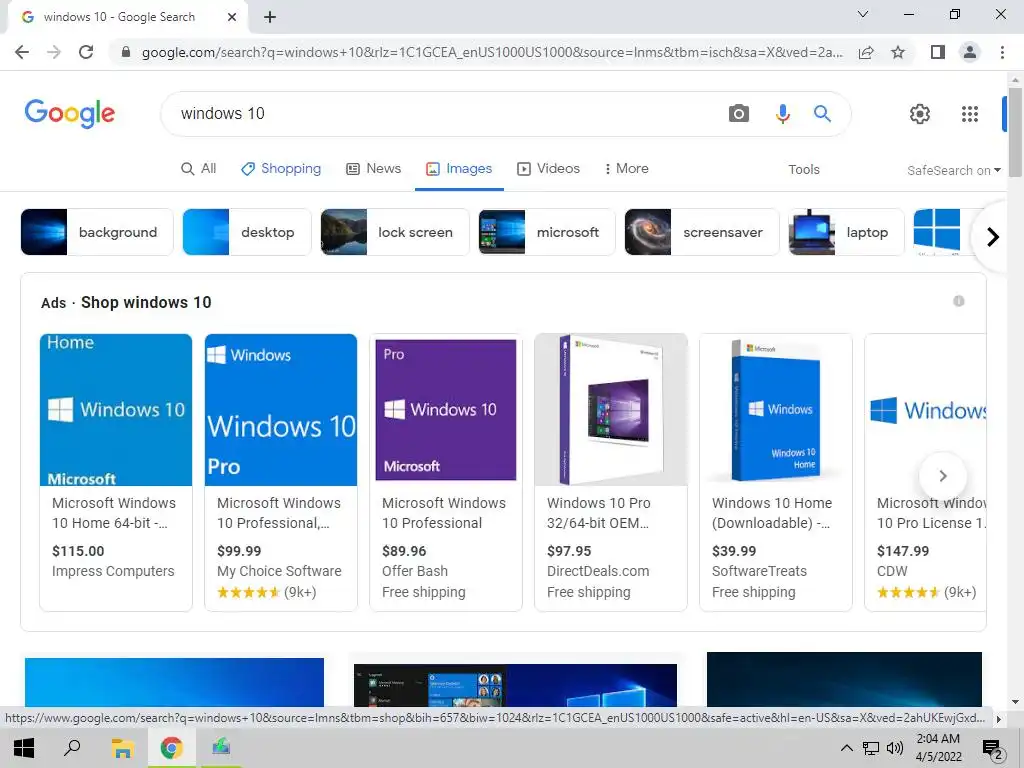Open CDW Windows 10 Pro License ad
Image resolution: width=1024 pixels, height=768 pixels.
pyautogui.click(x=925, y=472)
